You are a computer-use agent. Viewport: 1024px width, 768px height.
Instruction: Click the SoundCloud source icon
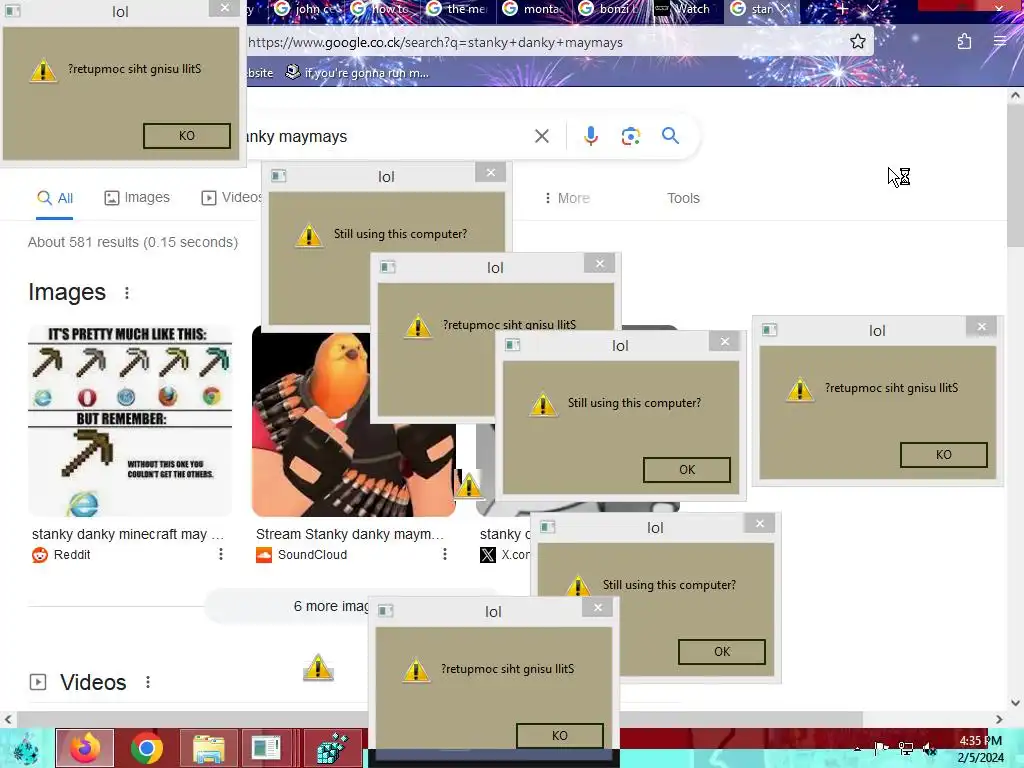(x=264, y=555)
